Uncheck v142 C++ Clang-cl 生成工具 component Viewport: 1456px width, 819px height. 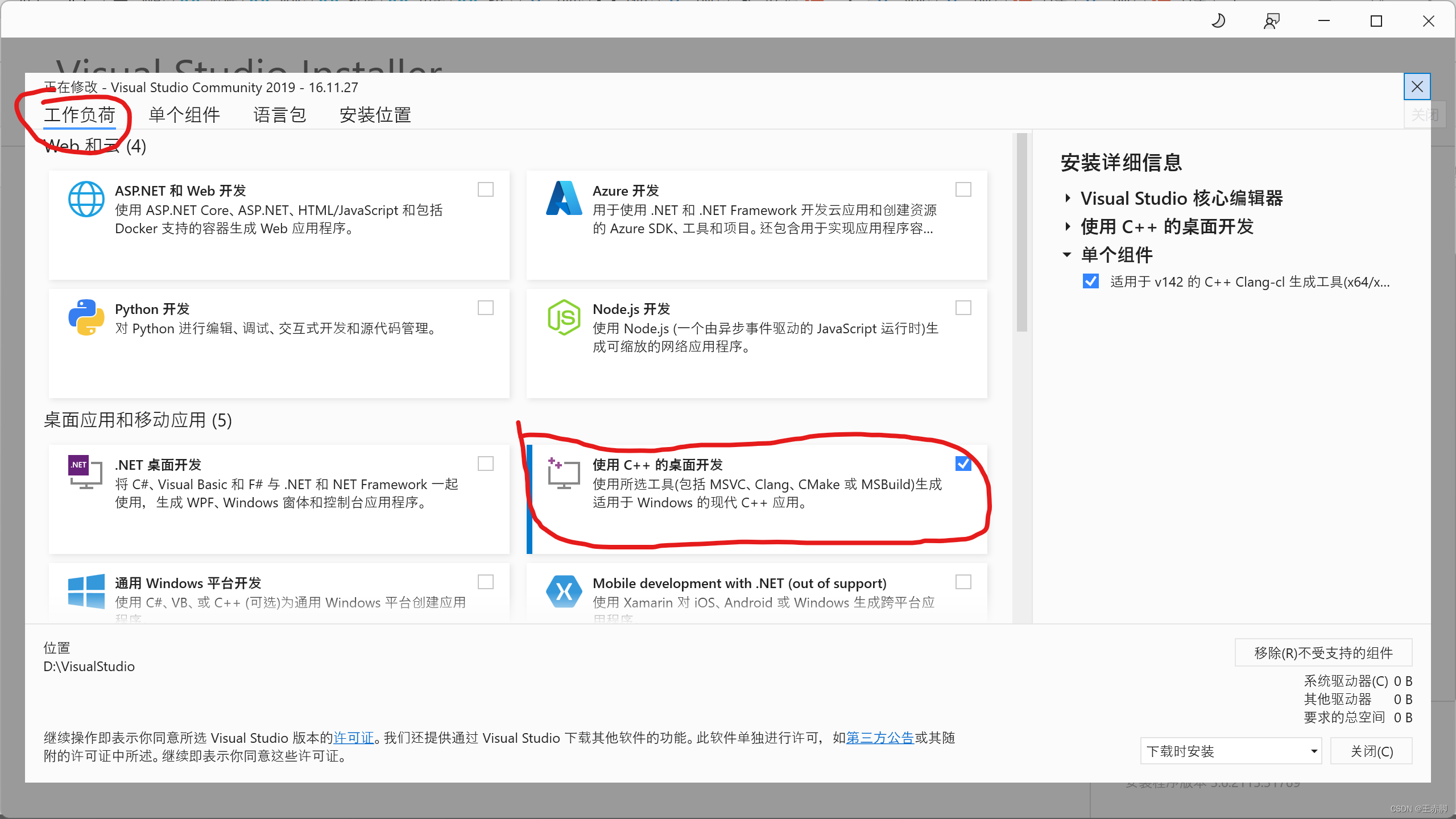[x=1090, y=282]
